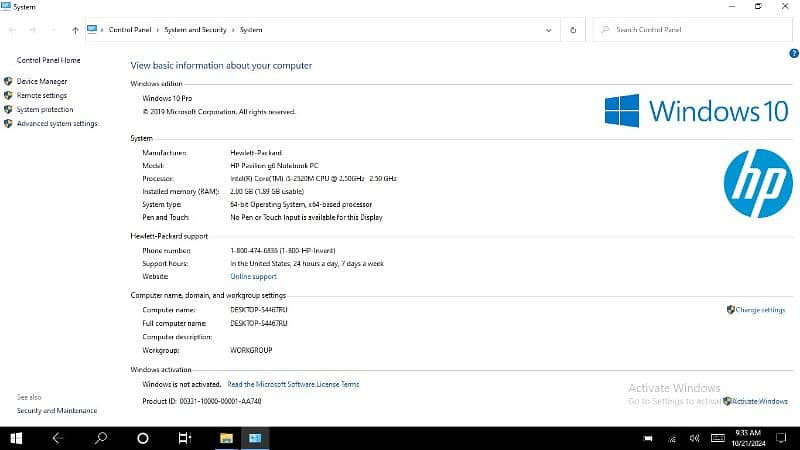Open Task View on the taskbar
This screenshot has height=450, width=800.
click(x=184, y=438)
